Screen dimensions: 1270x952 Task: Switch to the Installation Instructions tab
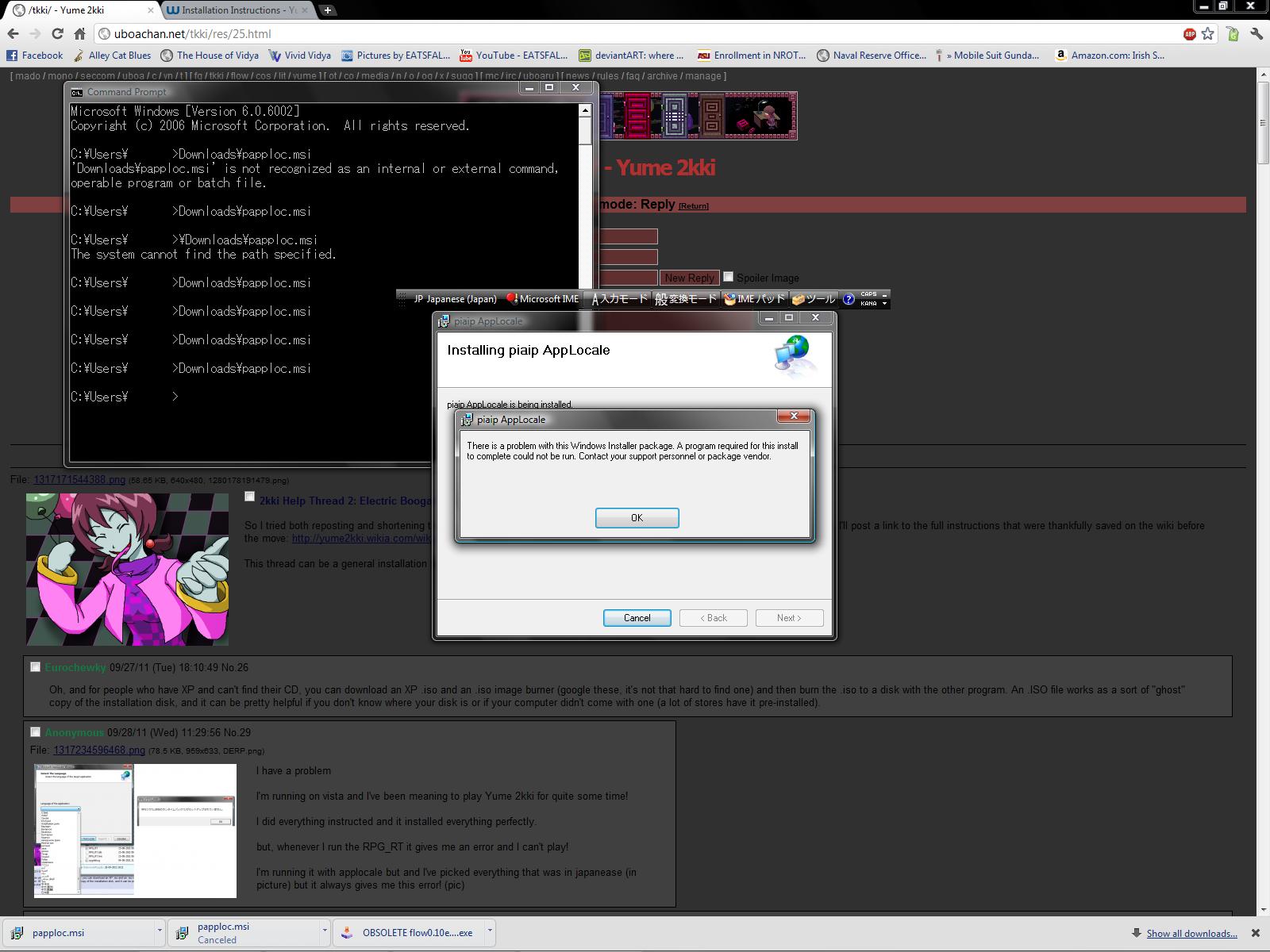[x=237, y=10]
